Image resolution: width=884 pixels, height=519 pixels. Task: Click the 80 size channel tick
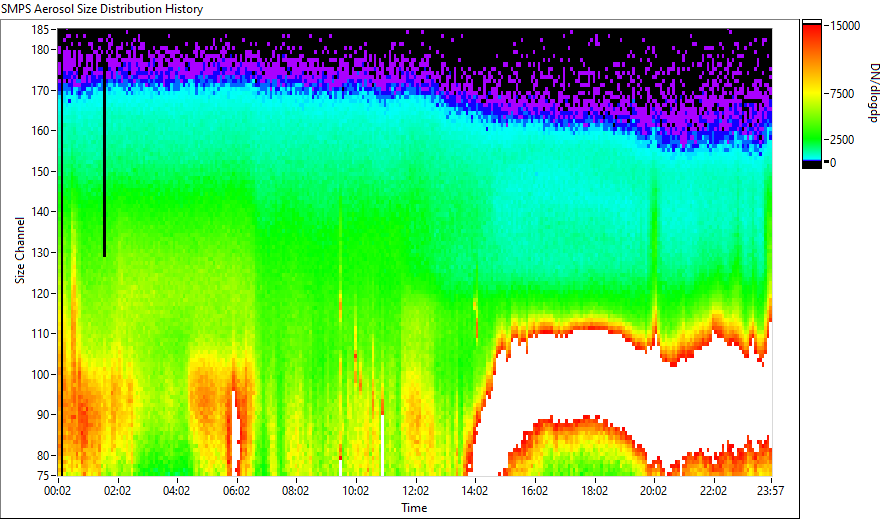pyautogui.click(x=43, y=455)
